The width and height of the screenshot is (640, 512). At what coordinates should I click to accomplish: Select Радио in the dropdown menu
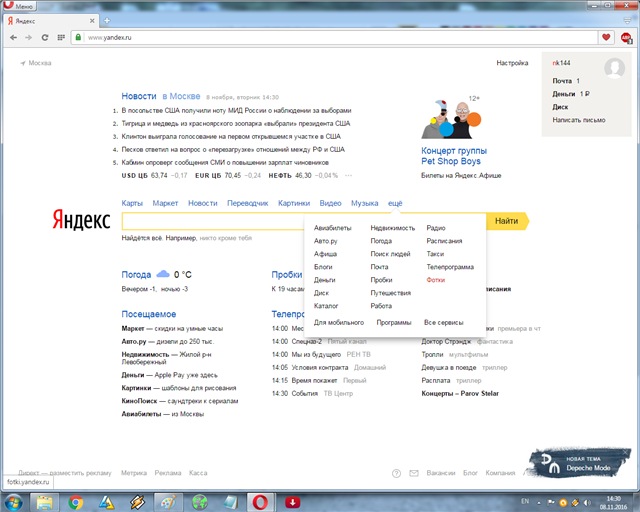click(x=436, y=228)
